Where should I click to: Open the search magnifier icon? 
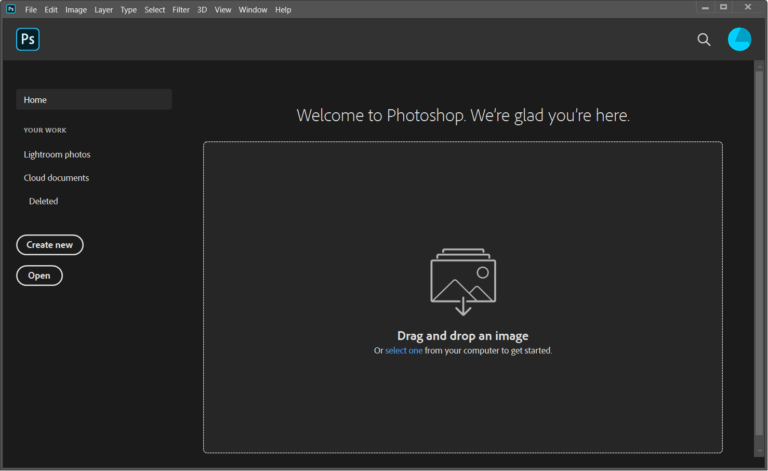[x=704, y=39]
